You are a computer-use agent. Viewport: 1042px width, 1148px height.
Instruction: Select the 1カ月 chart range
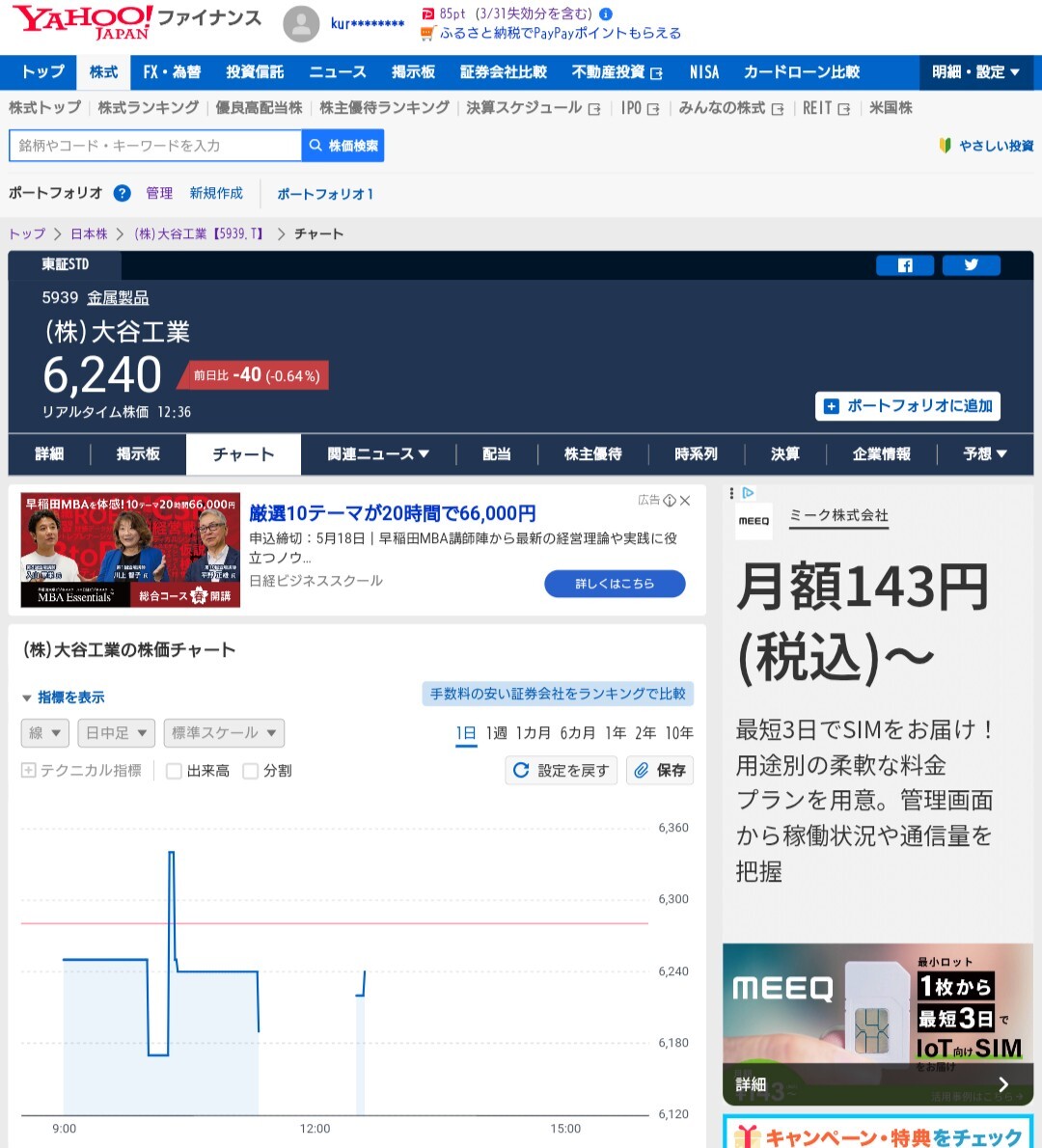pyautogui.click(x=534, y=733)
